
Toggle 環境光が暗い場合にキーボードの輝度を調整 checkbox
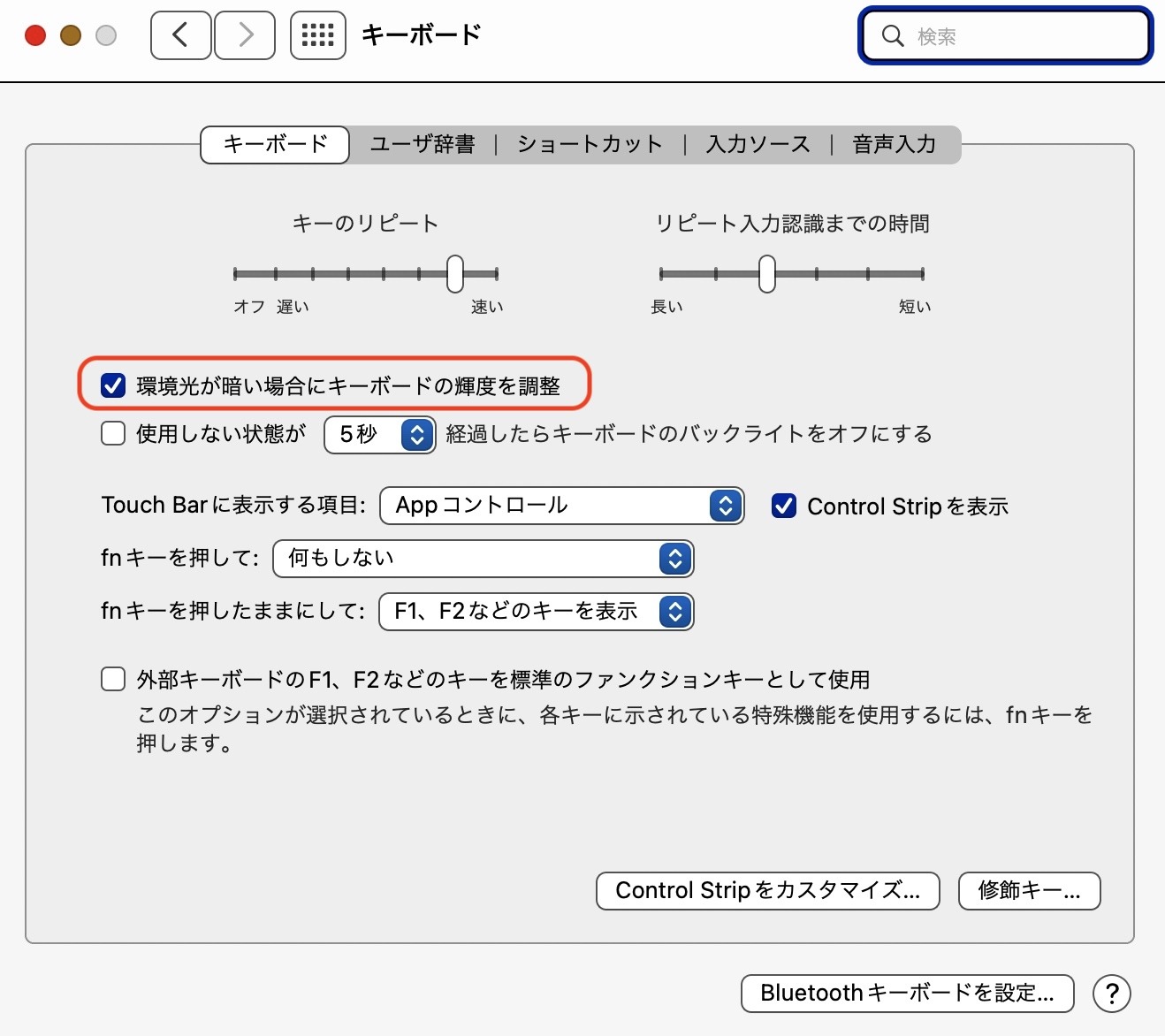[113, 385]
